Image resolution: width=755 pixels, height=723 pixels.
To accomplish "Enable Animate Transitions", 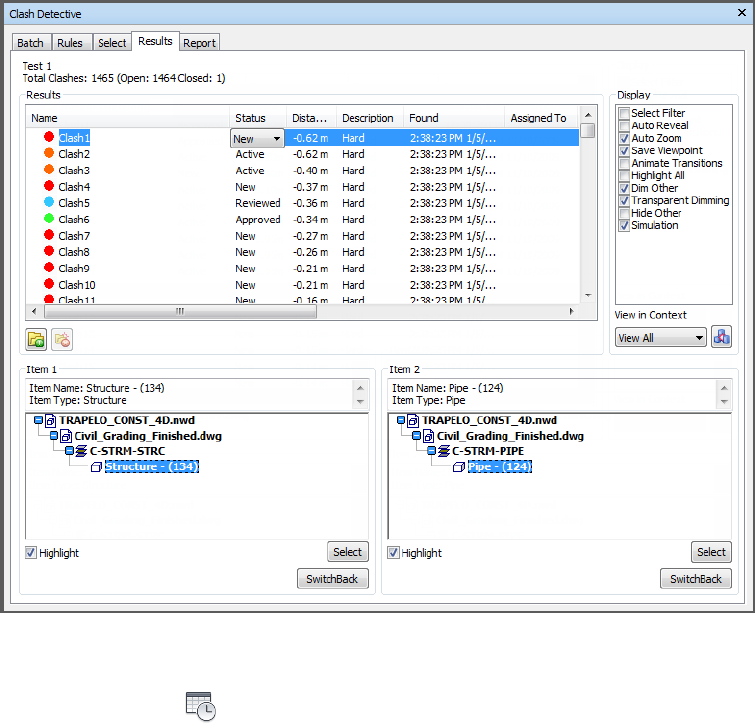I will [624, 163].
